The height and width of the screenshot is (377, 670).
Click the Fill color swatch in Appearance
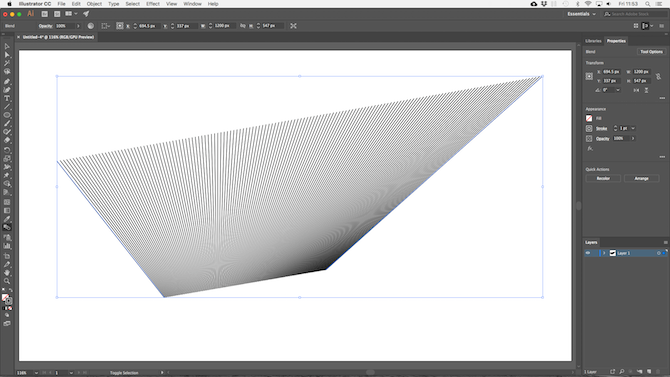589,118
